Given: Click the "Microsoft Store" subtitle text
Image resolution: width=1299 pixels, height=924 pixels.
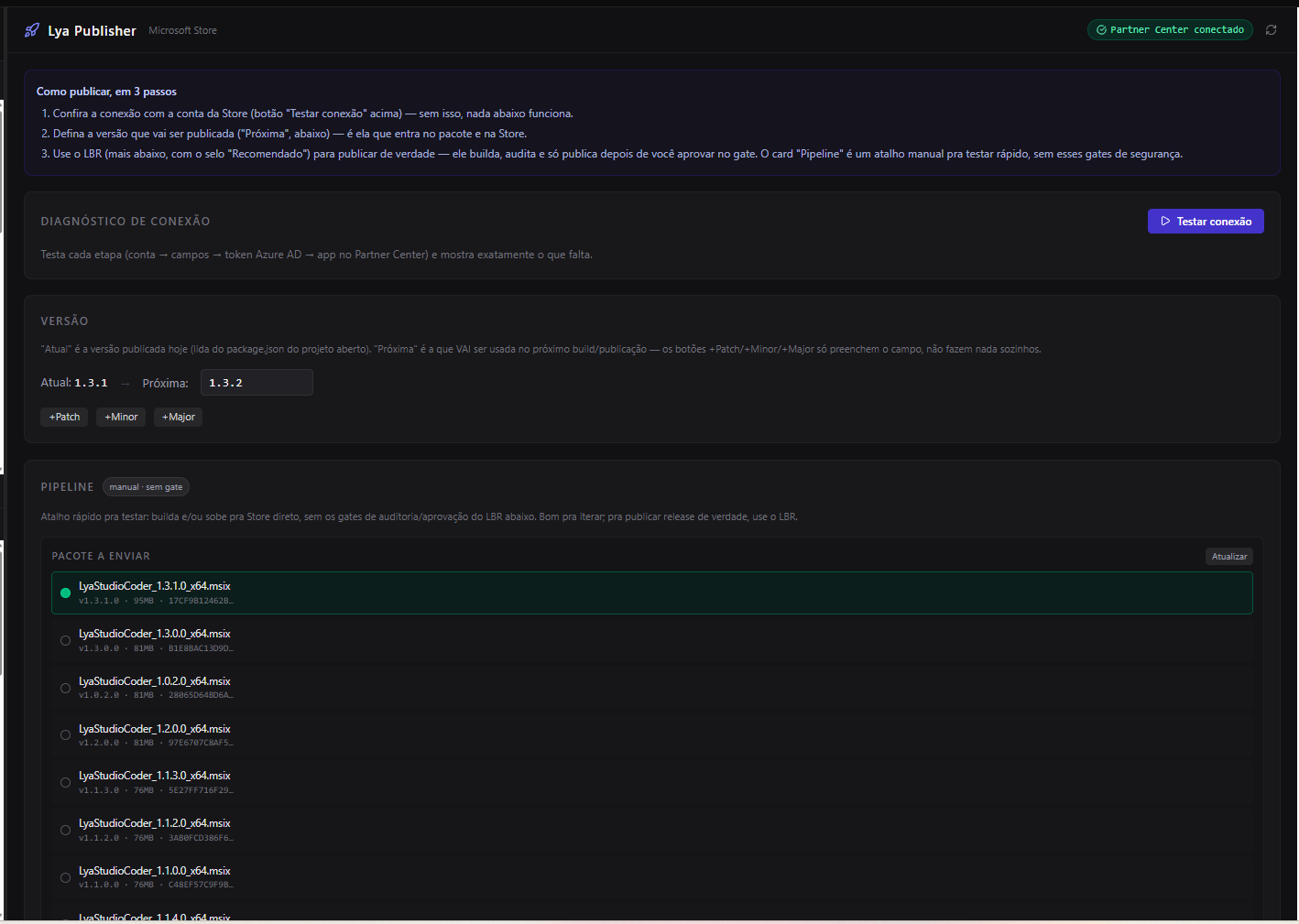Looking at the screenshot, I should pos(183,31).
